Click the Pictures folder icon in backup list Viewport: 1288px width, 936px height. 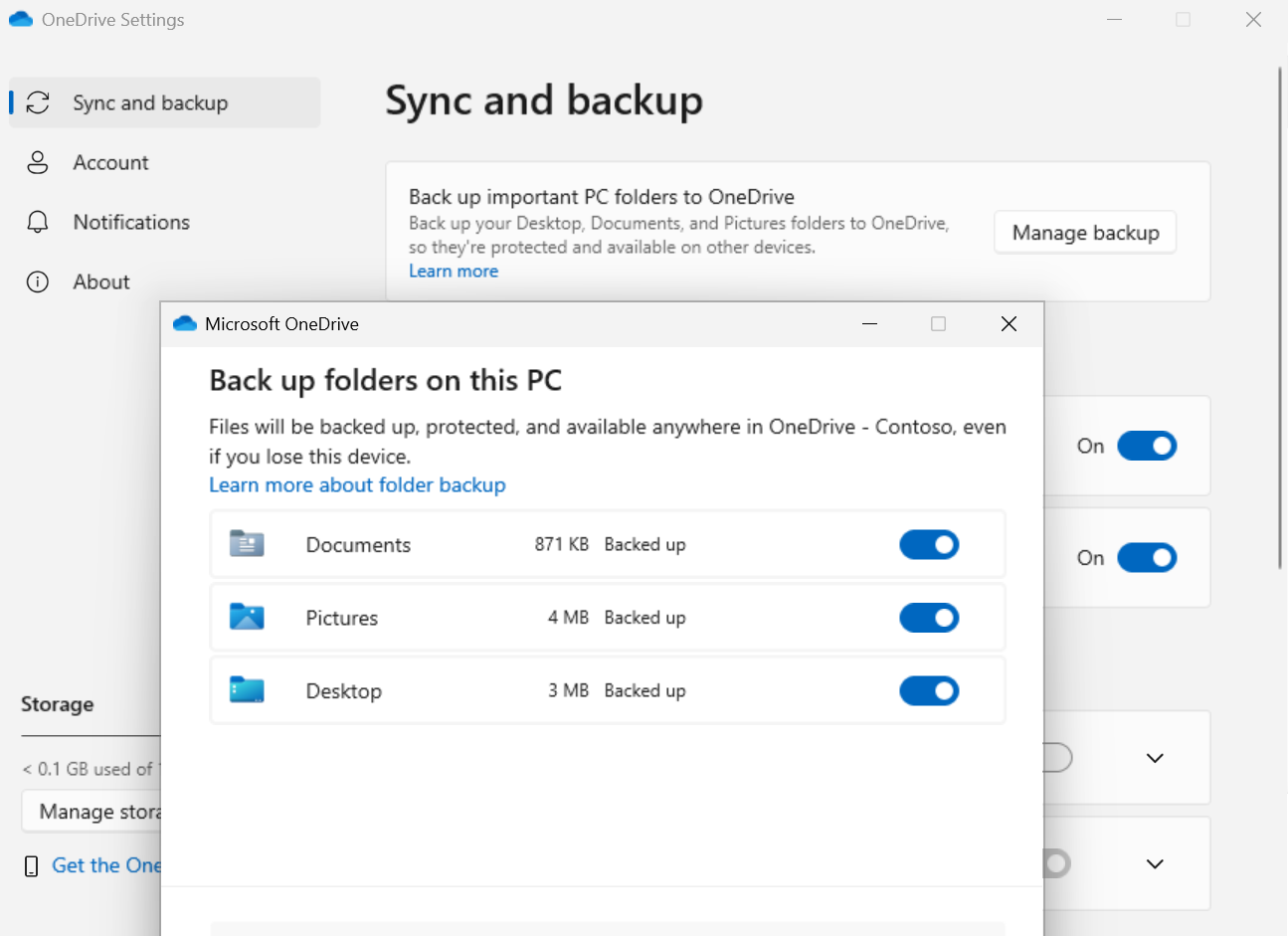[x=247, y=617]
